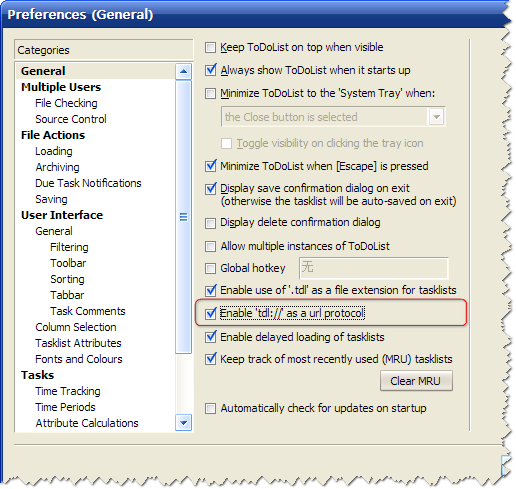Enable Minimize ToDoList to the System Tray

pos(210,93)
